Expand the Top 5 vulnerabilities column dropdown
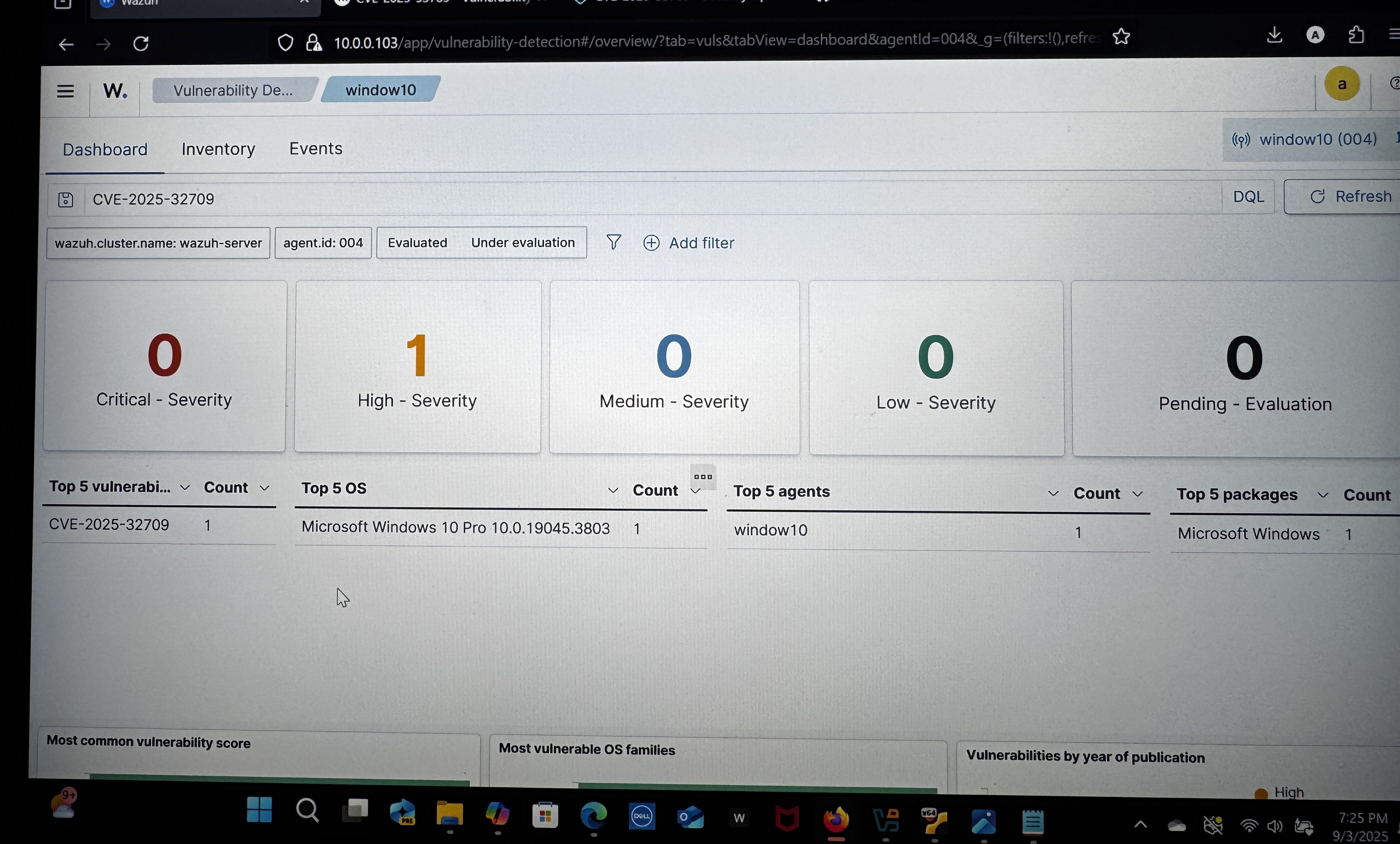 (x=184, y=487)
